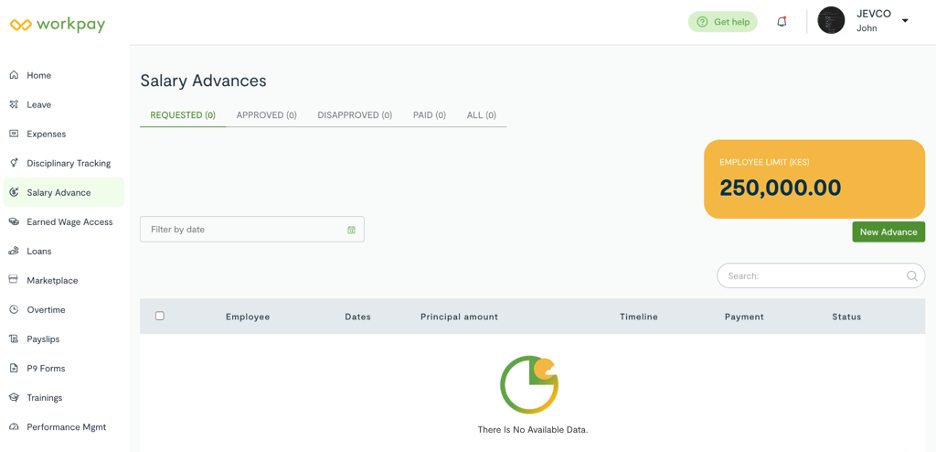Click the Timeline column header
936x452 pixels.
click(x=639, y=316)
